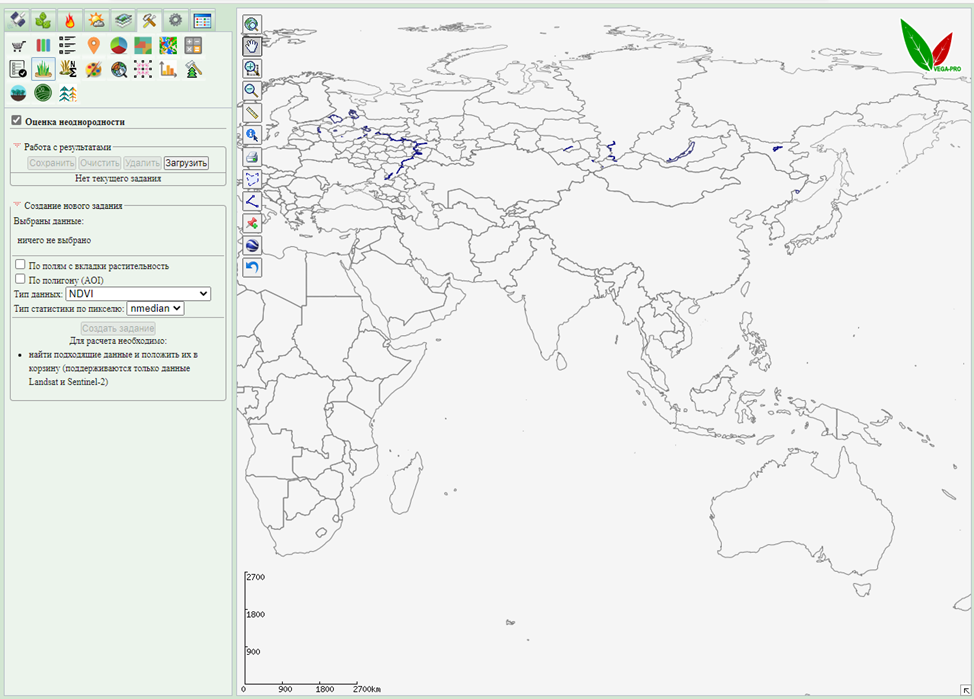Open the shopping cart basket icon
974x699 pixels.
(18, 45)
